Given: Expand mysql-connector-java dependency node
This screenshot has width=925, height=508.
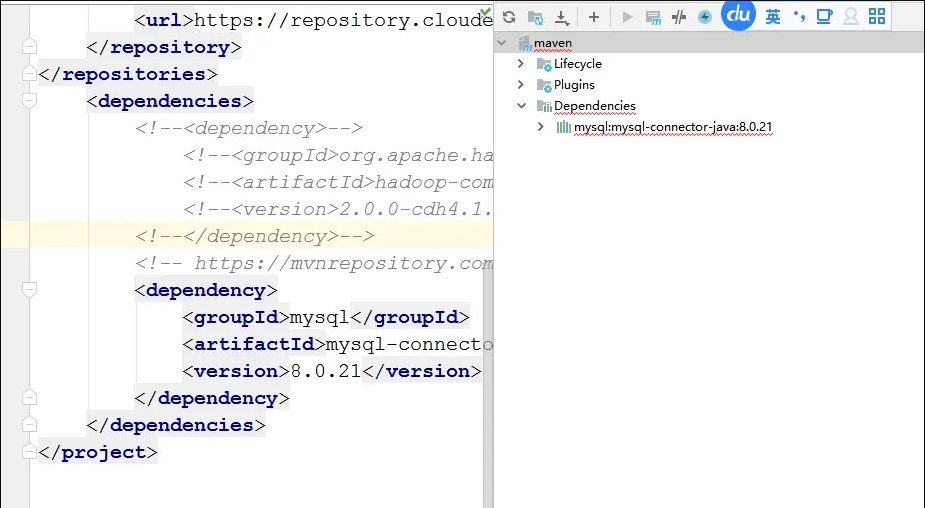Looking at the screenshot, I should coord(541,127).
